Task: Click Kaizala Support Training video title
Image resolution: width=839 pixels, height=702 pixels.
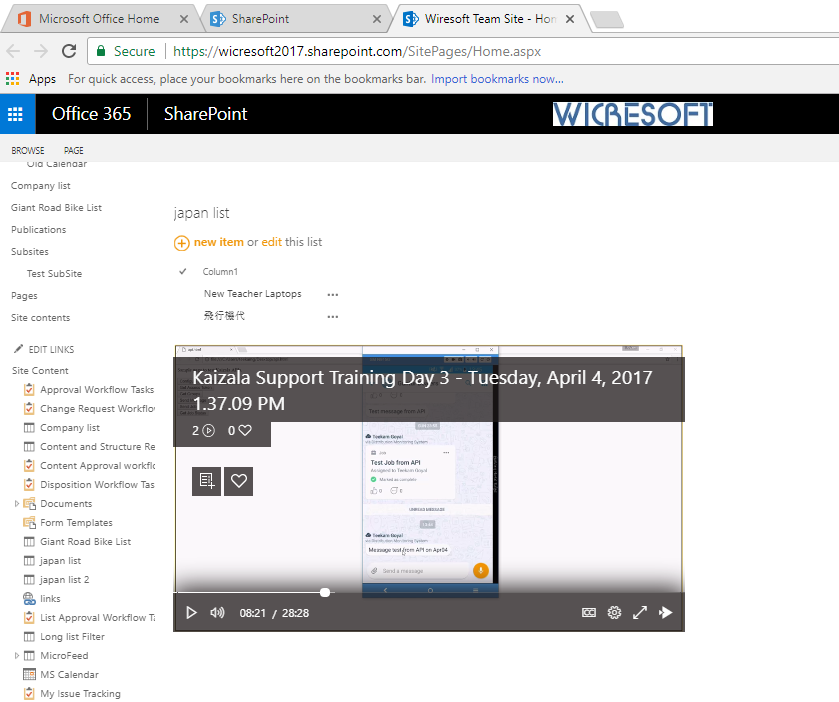Action: (422, 390)
